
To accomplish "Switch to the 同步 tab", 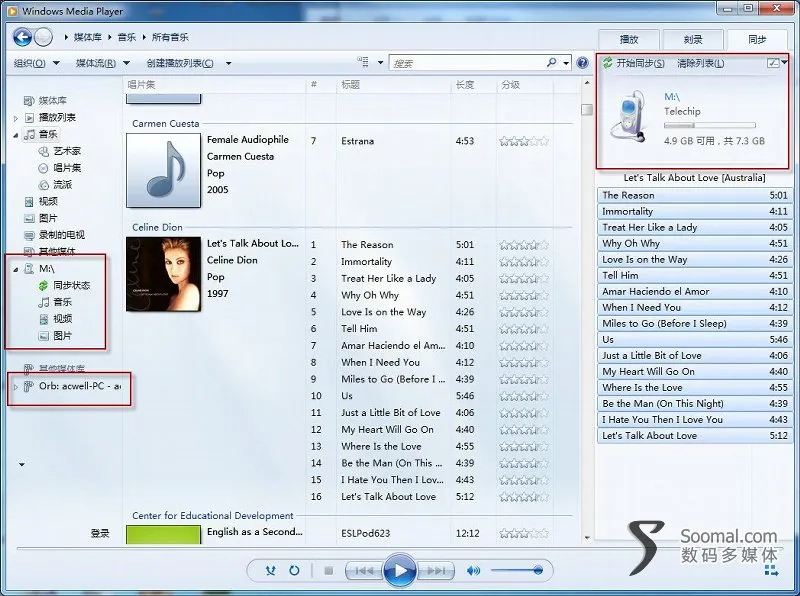I will [757, 39].
